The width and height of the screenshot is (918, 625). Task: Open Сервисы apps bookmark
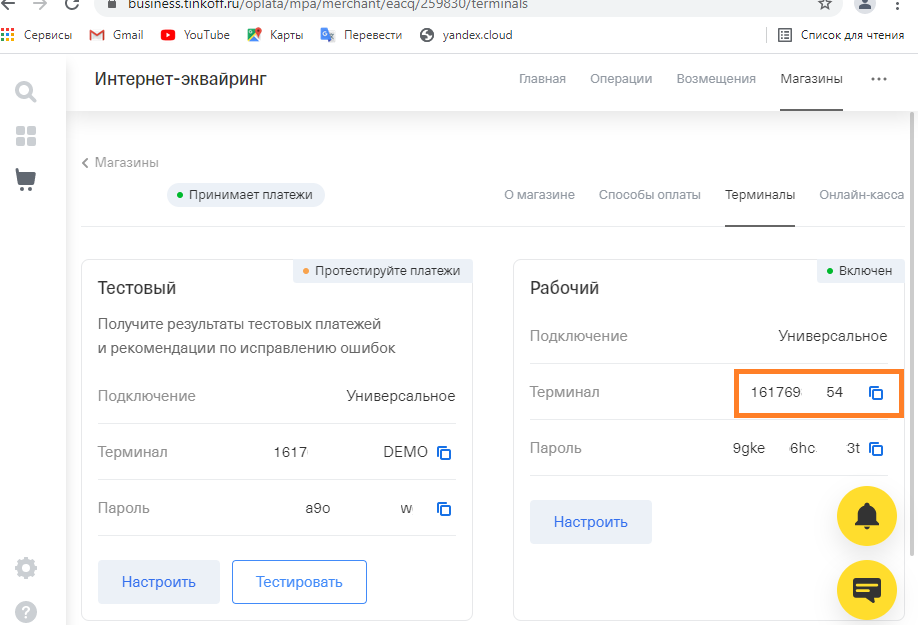[37, 35]
